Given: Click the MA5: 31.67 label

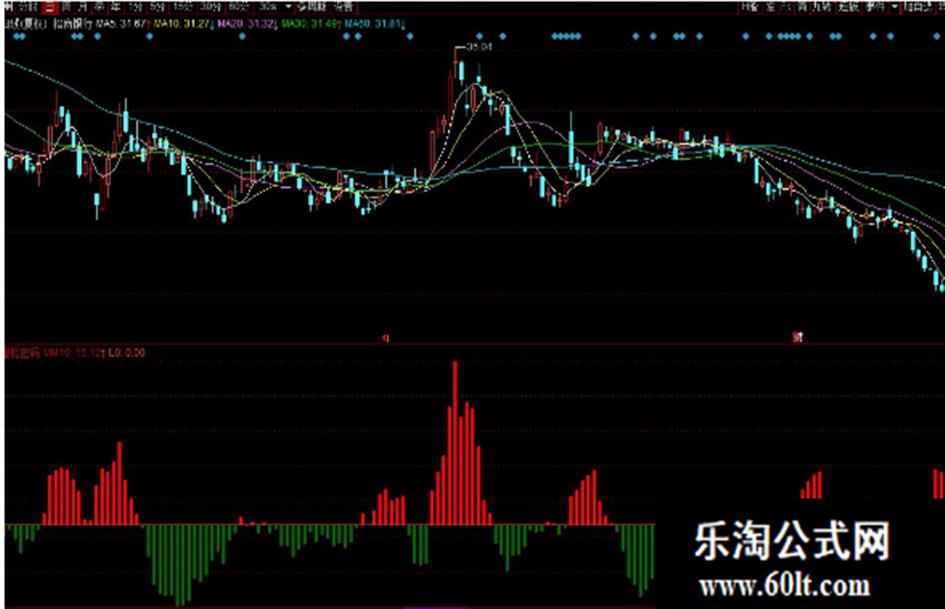Looking at the screenshot, I should pos(121,24).
